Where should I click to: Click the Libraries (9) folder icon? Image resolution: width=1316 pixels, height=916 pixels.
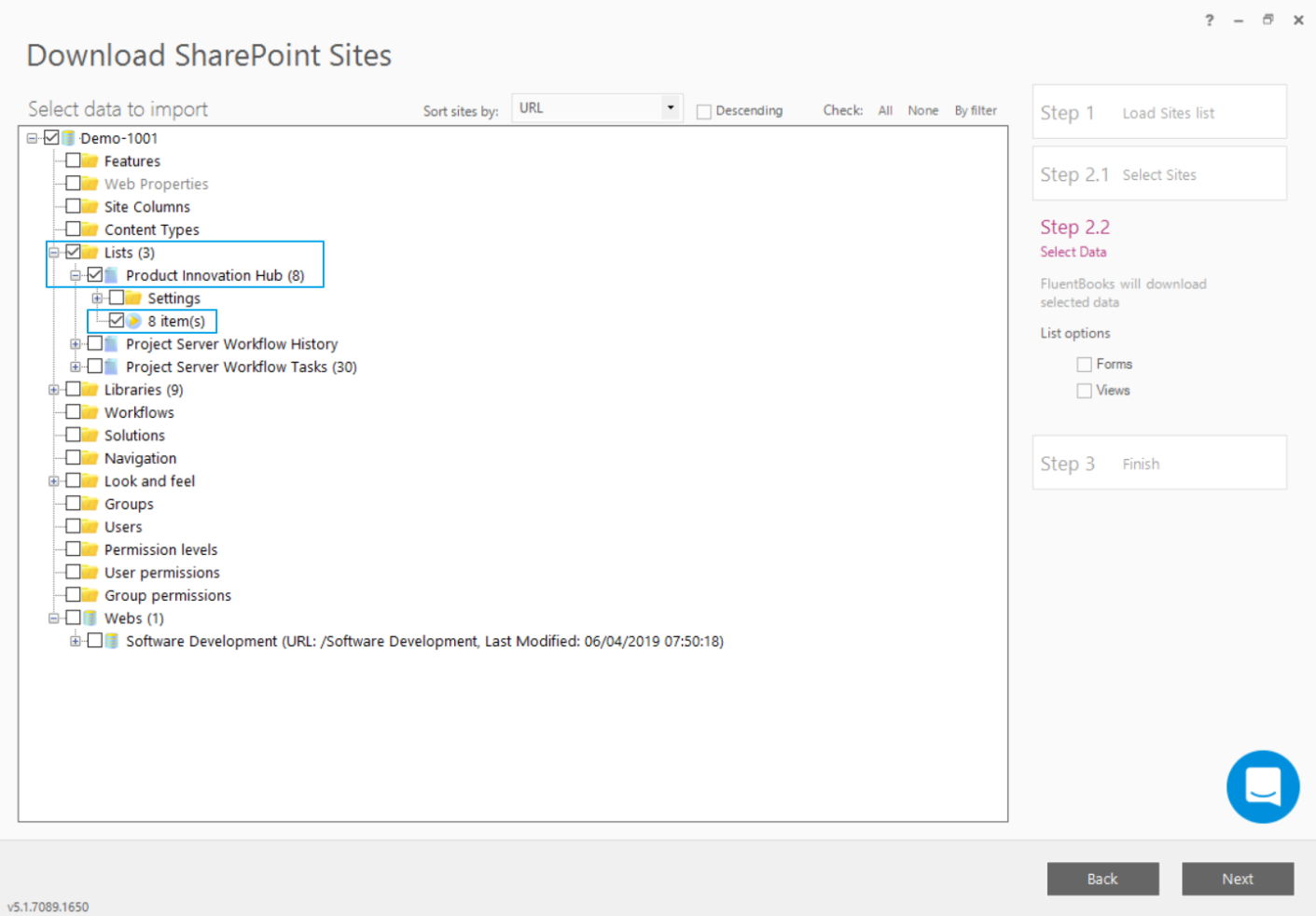point(90,389)
